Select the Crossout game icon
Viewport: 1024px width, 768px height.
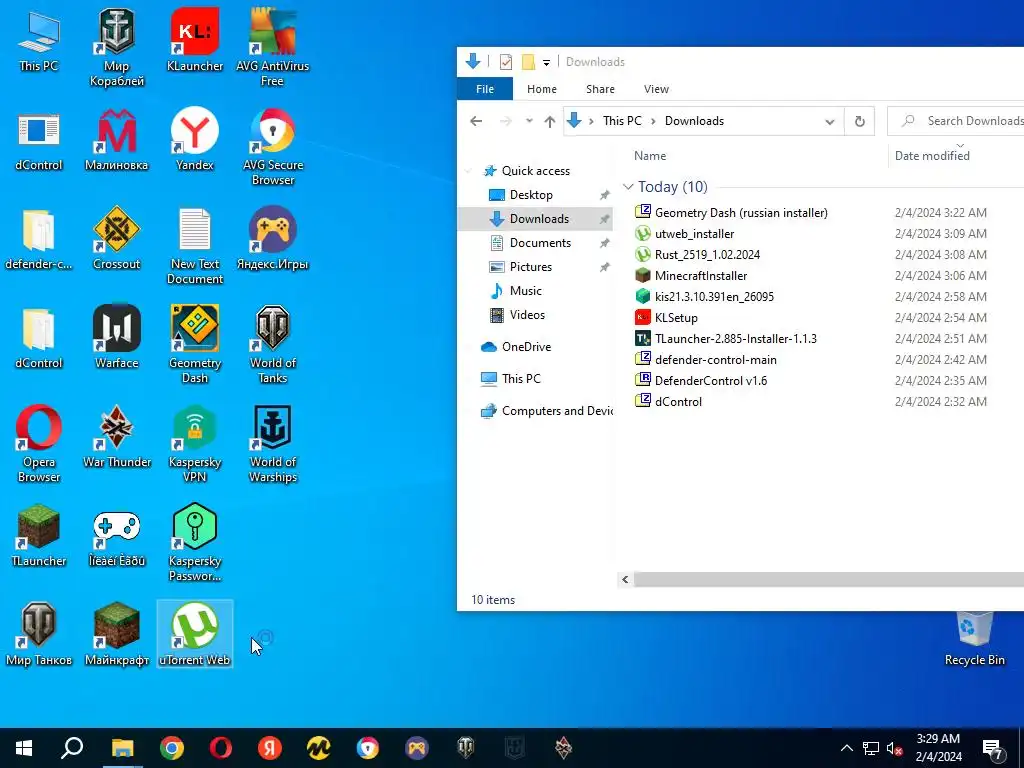click(x=117, y=238)
